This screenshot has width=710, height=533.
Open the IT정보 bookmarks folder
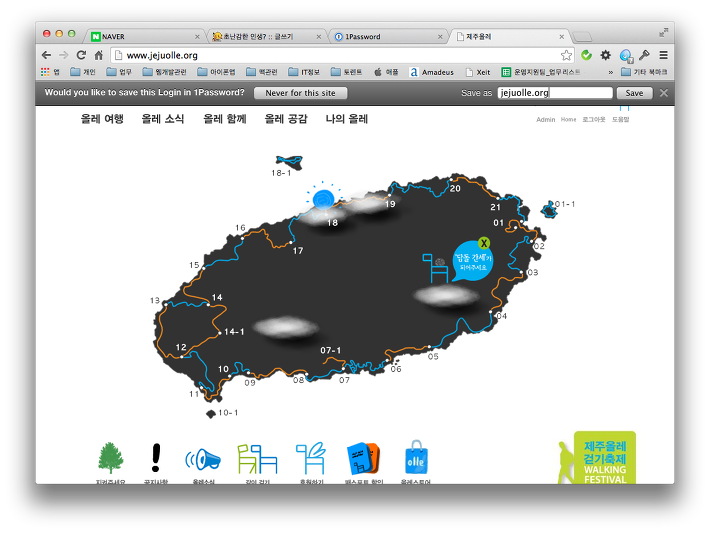(304, 72)
